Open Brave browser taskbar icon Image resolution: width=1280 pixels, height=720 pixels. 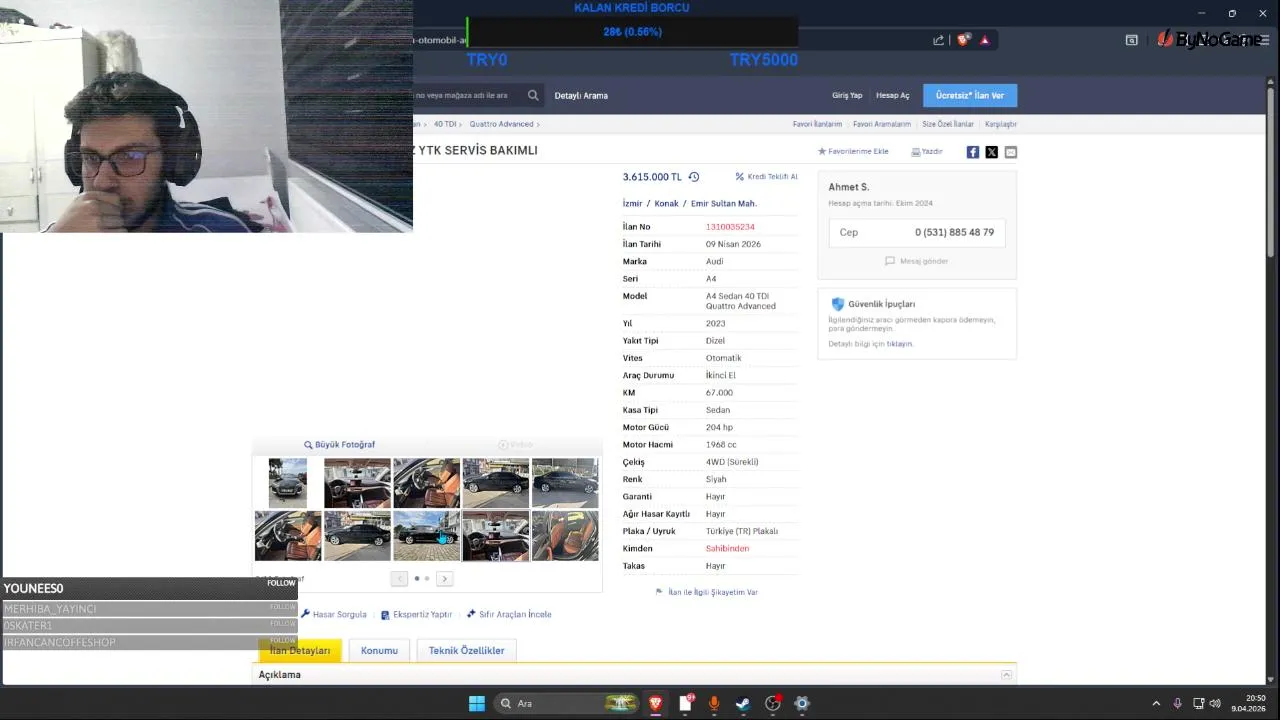655,703
